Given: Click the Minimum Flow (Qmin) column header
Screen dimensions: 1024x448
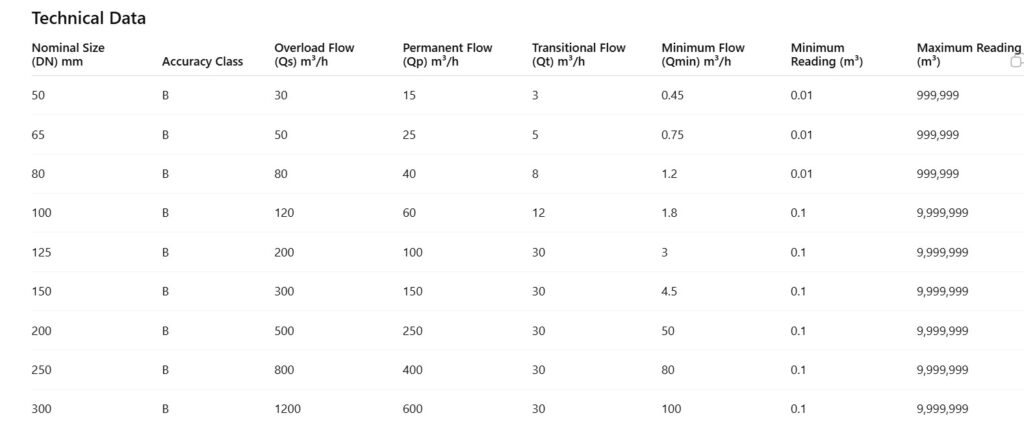Looking at the screenshot, I should coord(703,54).
